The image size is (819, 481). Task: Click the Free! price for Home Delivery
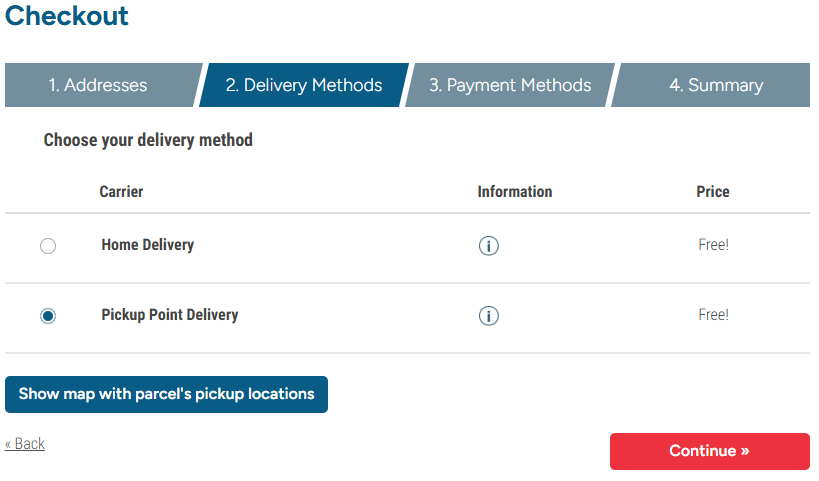713,245
